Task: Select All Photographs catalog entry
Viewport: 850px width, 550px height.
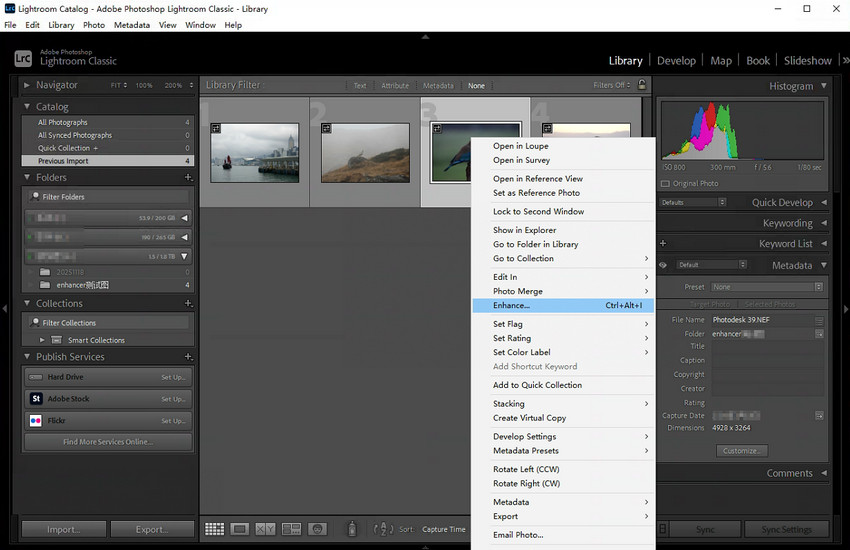Action: click(x=108, y=122)
